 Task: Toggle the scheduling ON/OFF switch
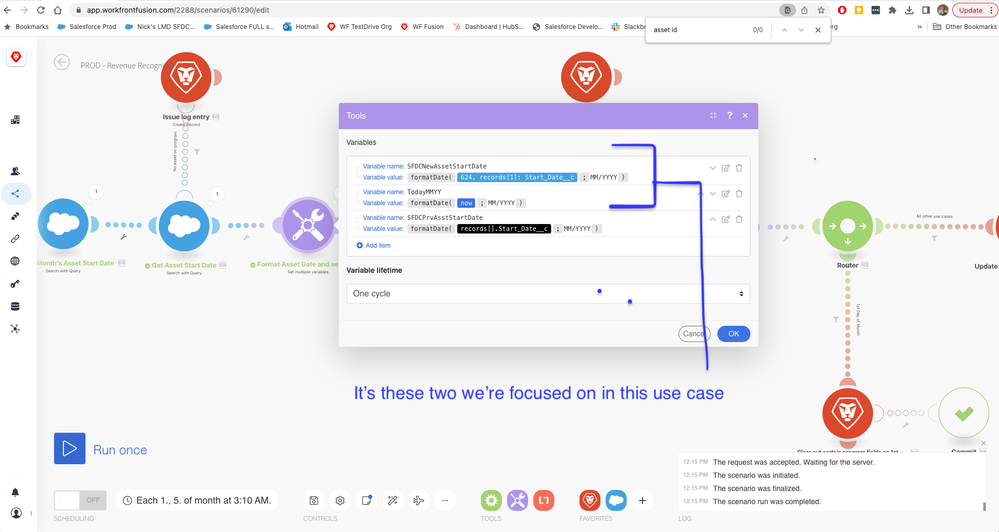tap(80, 500)
